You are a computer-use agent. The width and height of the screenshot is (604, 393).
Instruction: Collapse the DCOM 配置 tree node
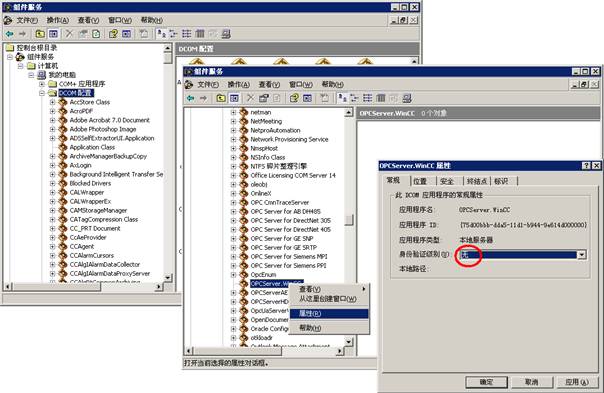(42, 93)
